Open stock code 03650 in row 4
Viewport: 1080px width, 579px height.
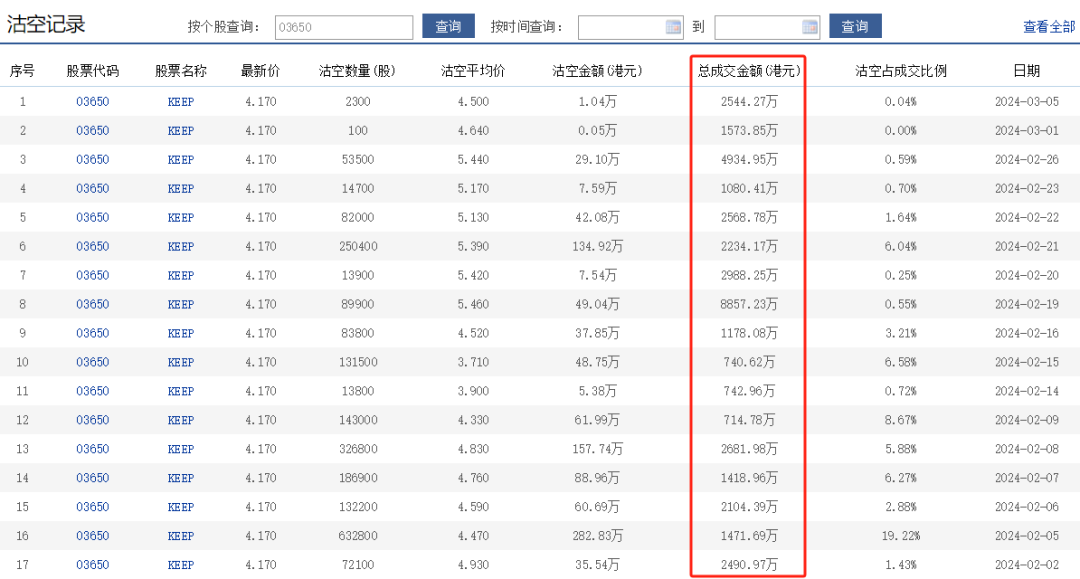point(92,188)
